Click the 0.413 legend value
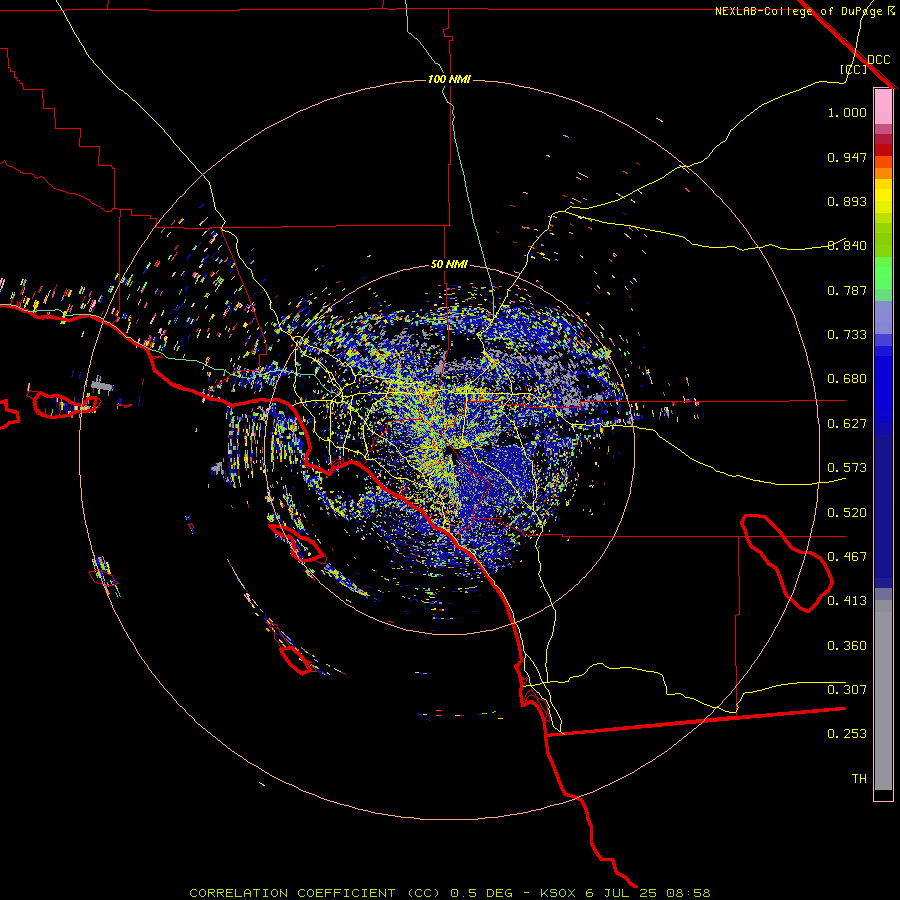The width and height of the screenshot is (900, 900). (x=847, y=601)
